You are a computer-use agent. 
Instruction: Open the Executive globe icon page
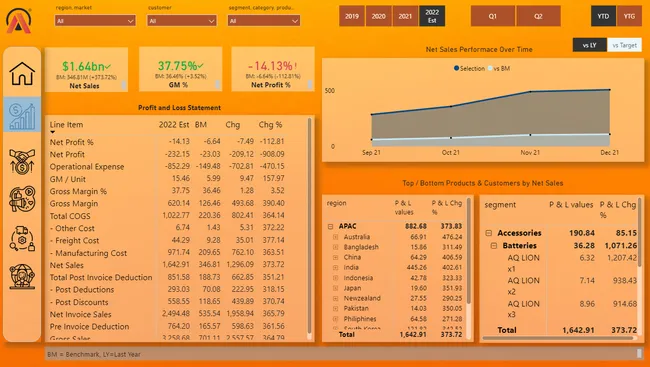(x=22, y=277)
